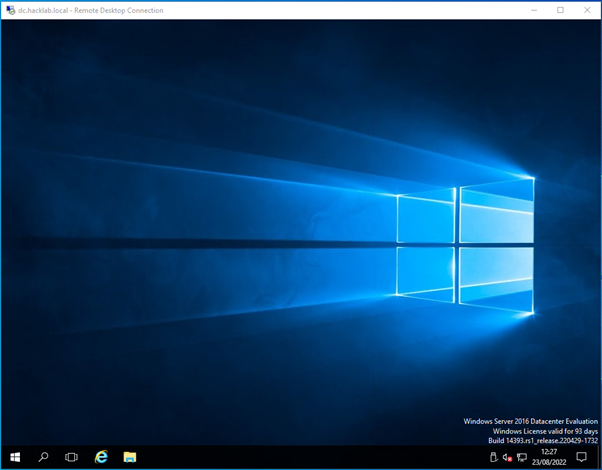Open File Explorer from taskbar
Viewport: 602px width, 470px height.
pos(130,457)
